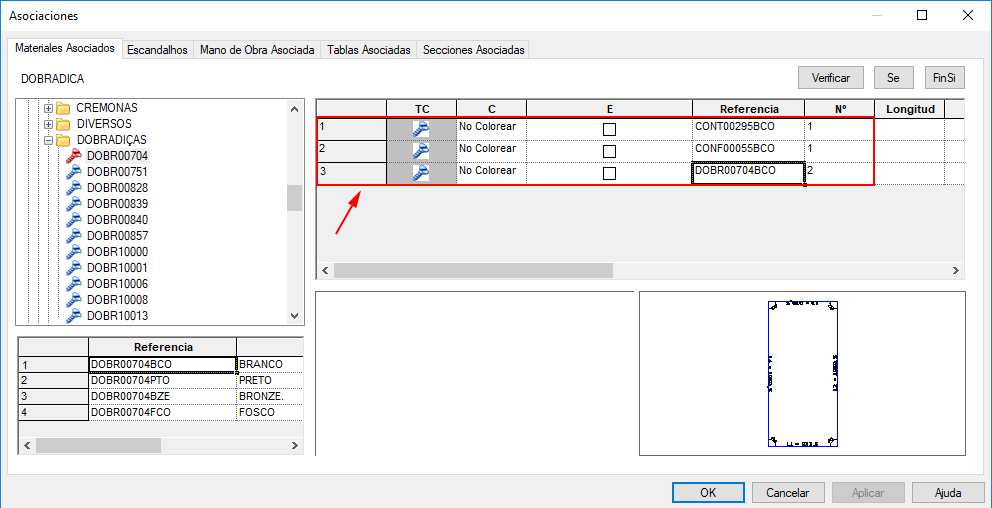Viewport: 992px width, 508px height.
Task: Enable the E checkbox for DOBR00704BCO row
Action: point(609,173)
